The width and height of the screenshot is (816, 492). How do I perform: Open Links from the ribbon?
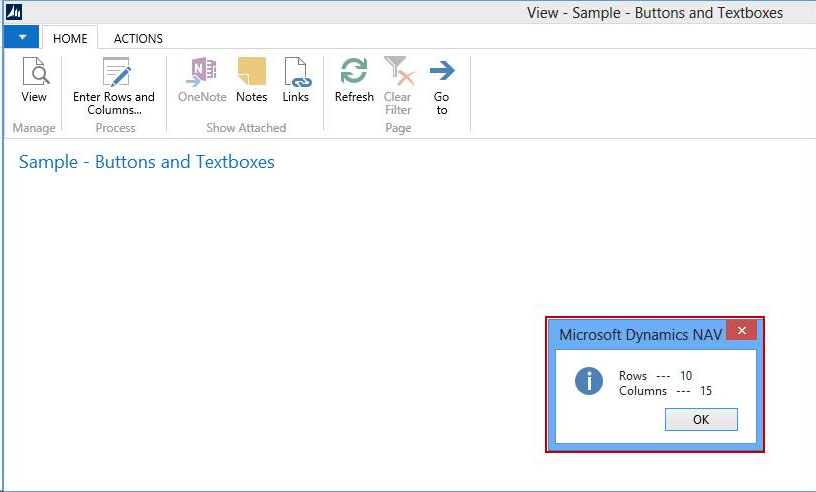296,80
